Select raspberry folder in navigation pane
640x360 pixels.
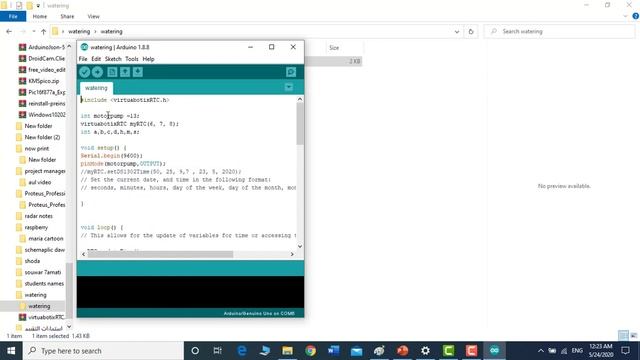click(32, 227)
